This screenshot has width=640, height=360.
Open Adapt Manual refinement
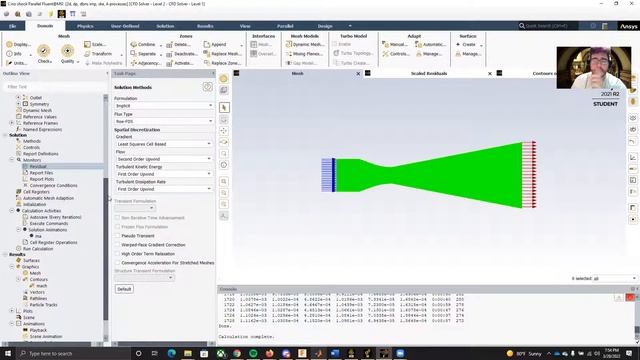[394, 44]
